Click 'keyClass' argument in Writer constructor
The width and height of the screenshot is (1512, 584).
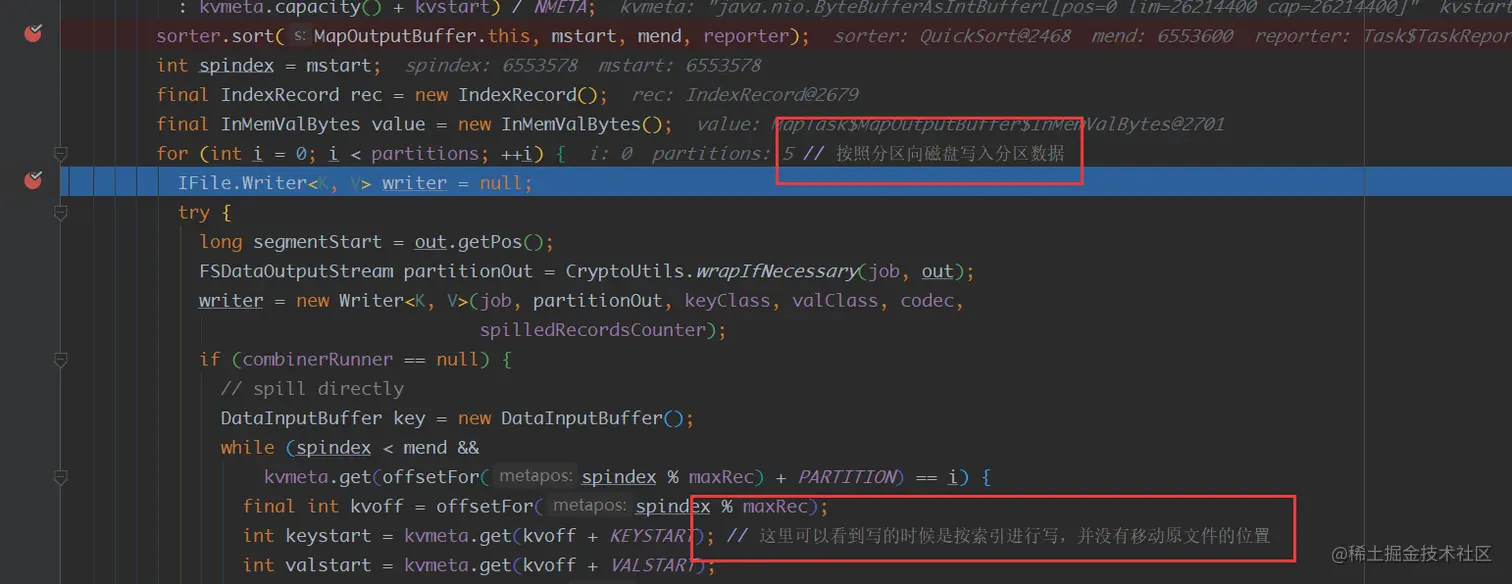point(727,301)
